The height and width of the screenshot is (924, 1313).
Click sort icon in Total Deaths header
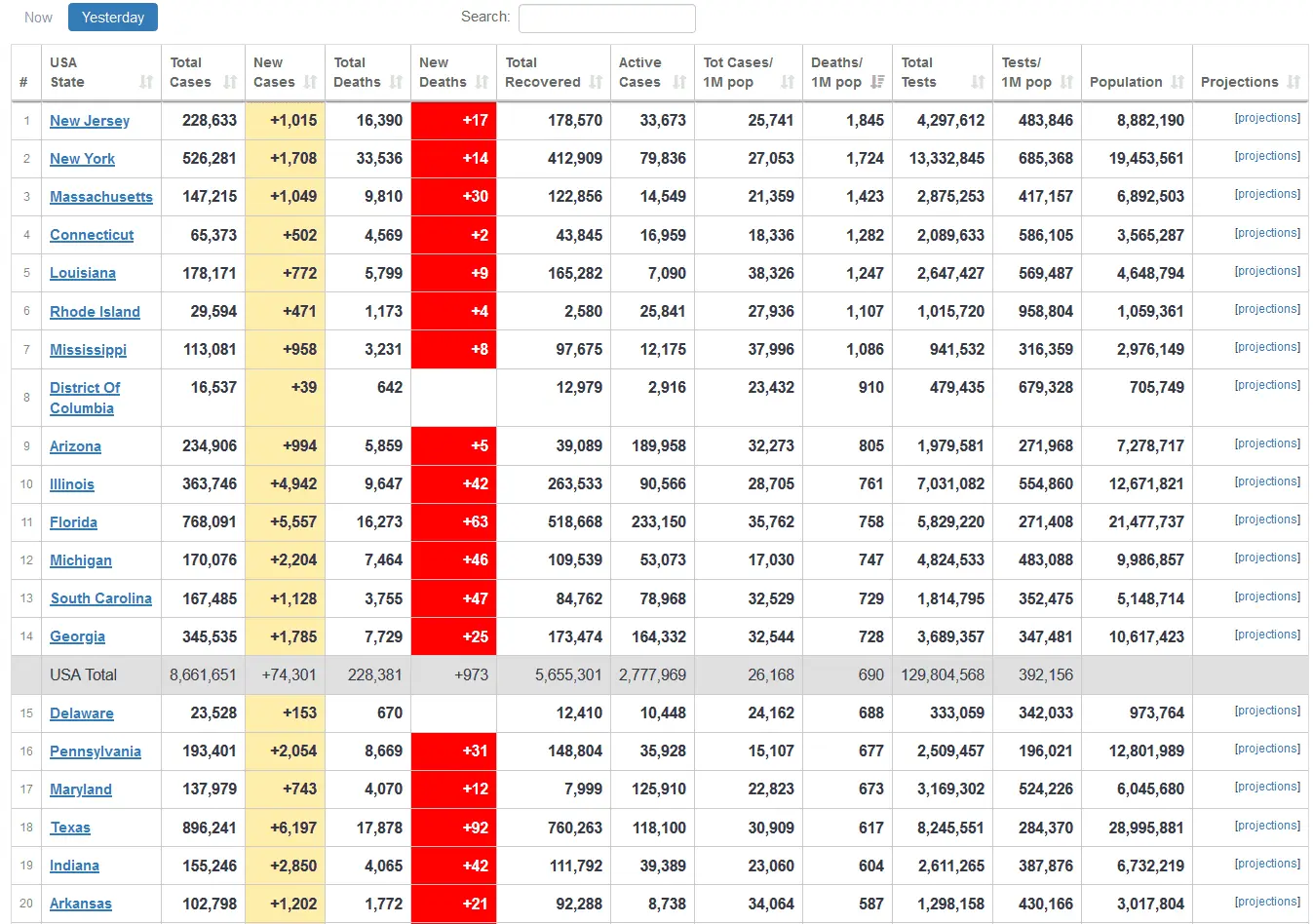click(396, 83)
